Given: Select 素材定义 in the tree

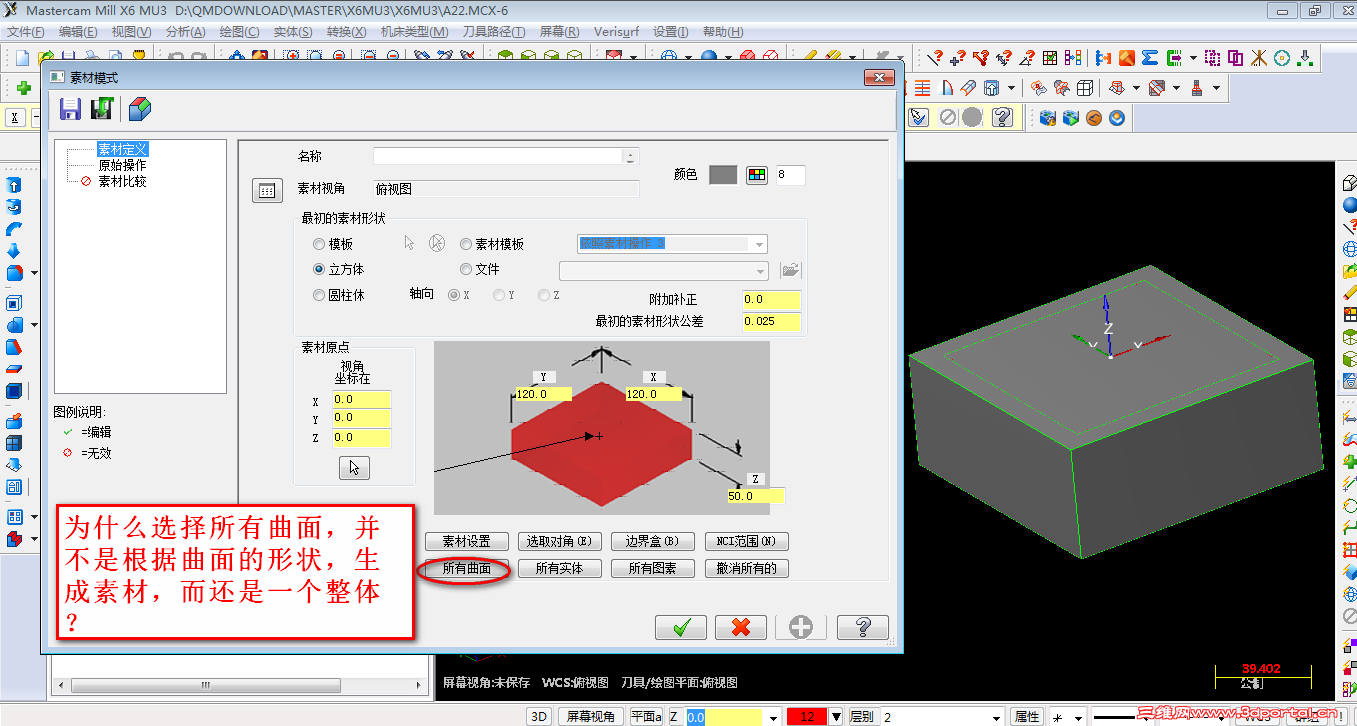Looking at the screenshot, I should tap(123, 149).
